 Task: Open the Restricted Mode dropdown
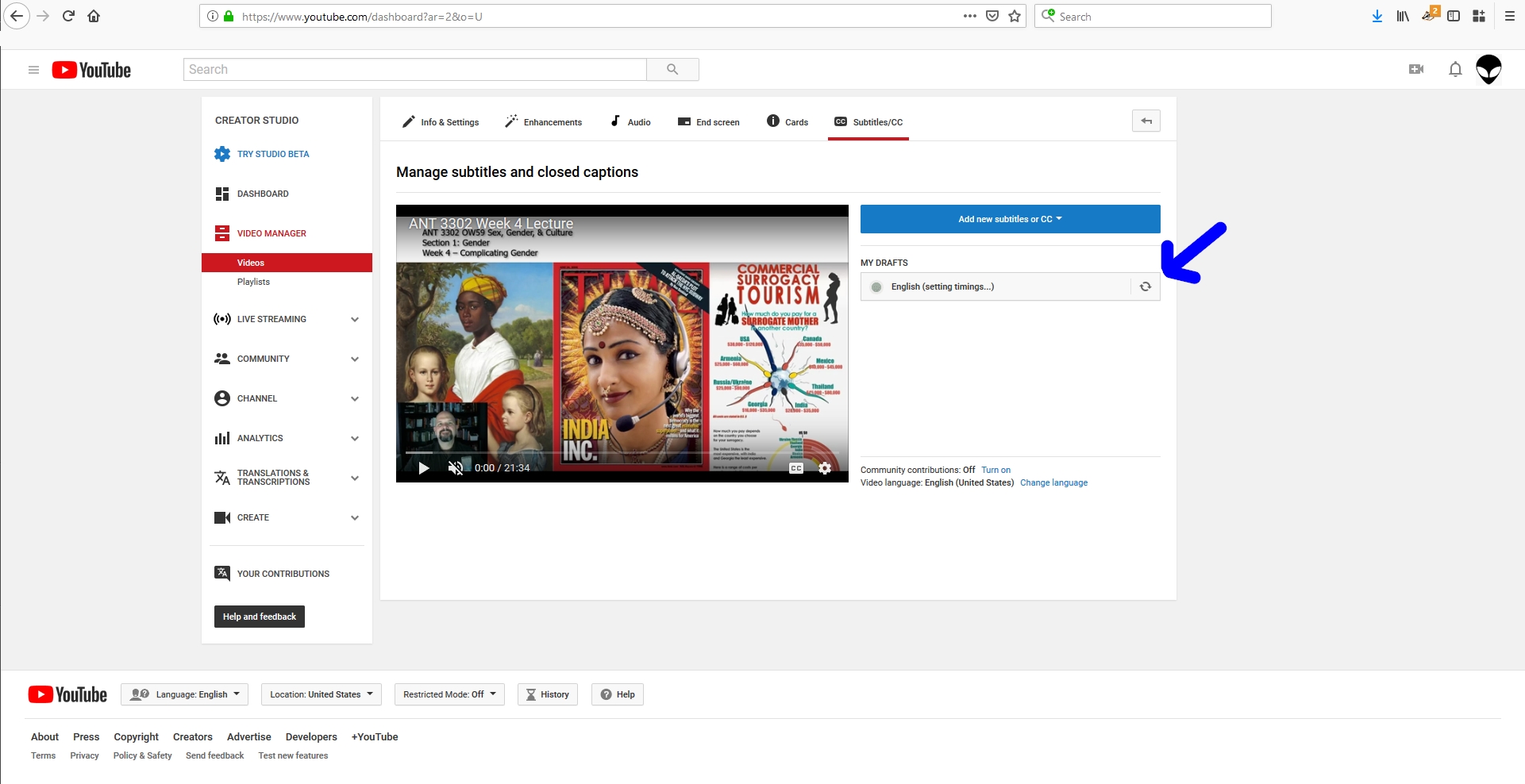click(449, 694)
